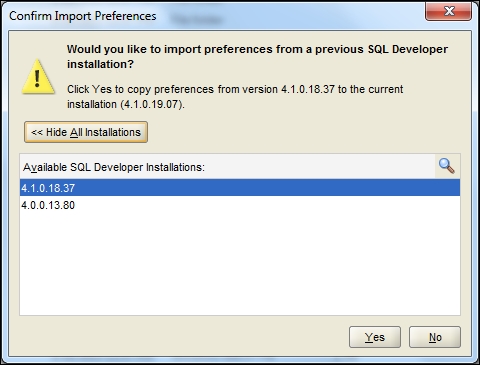Select installation 4.0.0.13.80 in list
Image resolution: width=480 pixels, height=365 pixels.
[x=240, y=205]
